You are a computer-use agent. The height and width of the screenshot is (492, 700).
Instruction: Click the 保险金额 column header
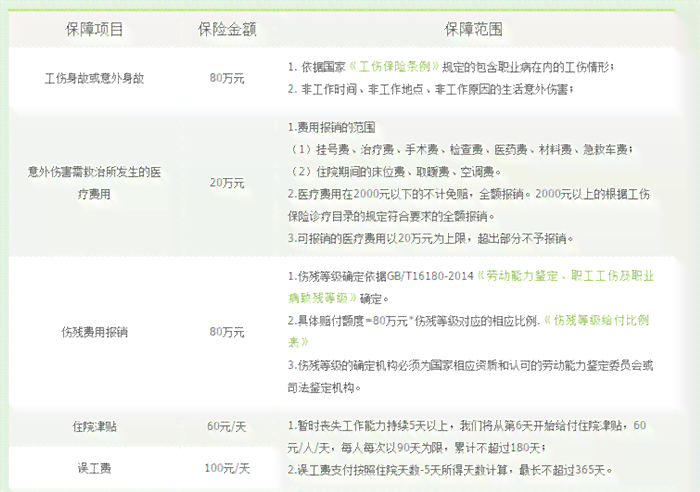tap(227, 29)
